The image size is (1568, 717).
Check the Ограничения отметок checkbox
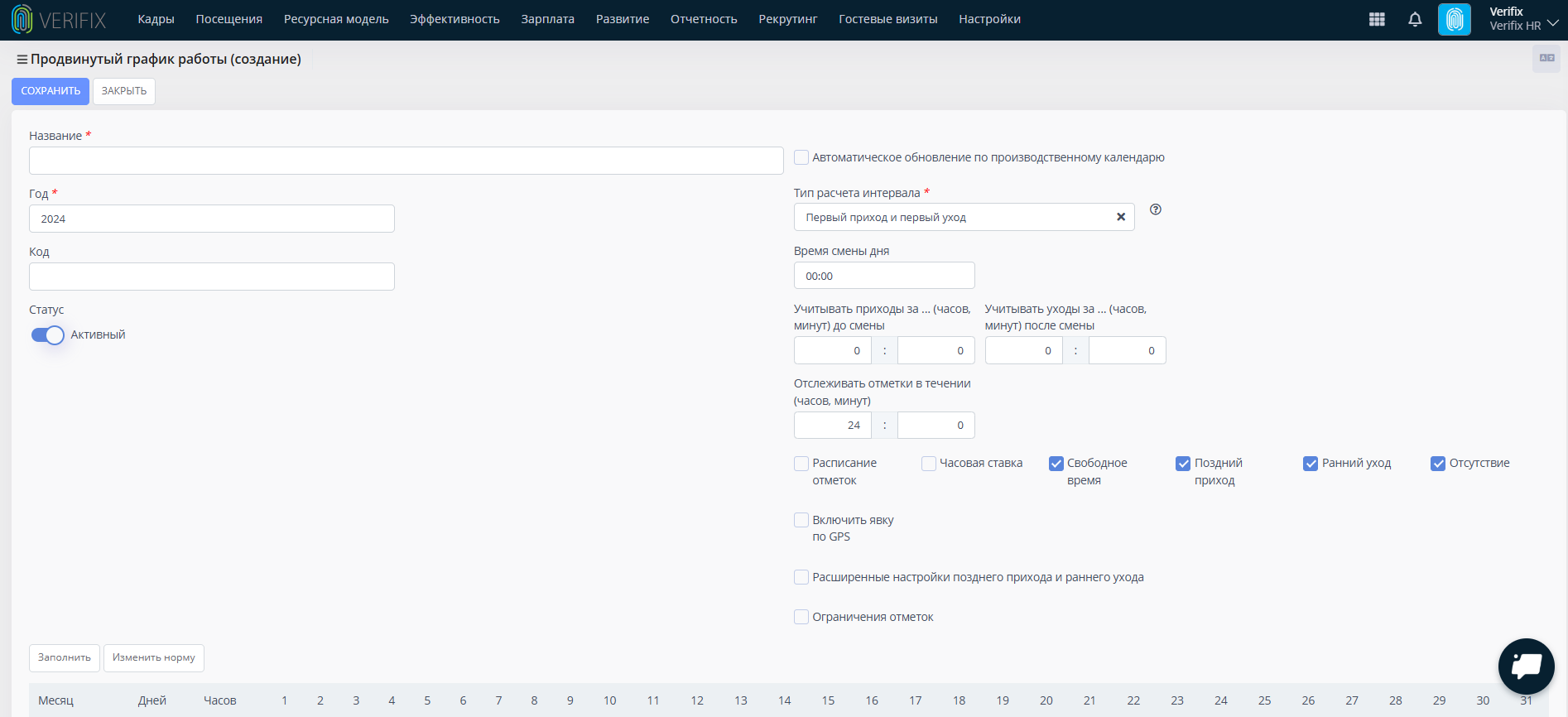click(x=801, y=617)
